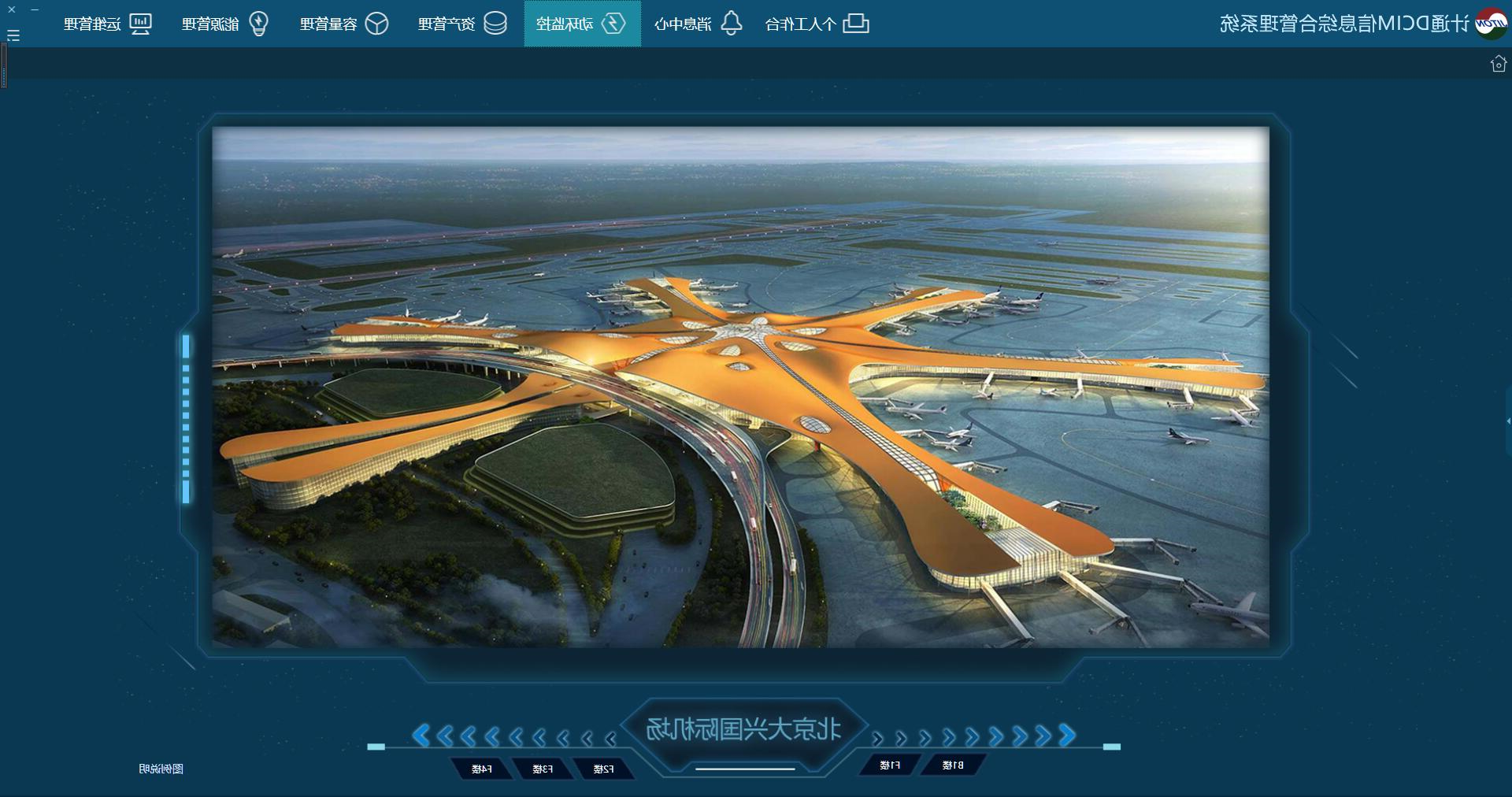Go home via the house icon
The image size is (1512, 797).
pyautogui.click(x=1498, y=64)
